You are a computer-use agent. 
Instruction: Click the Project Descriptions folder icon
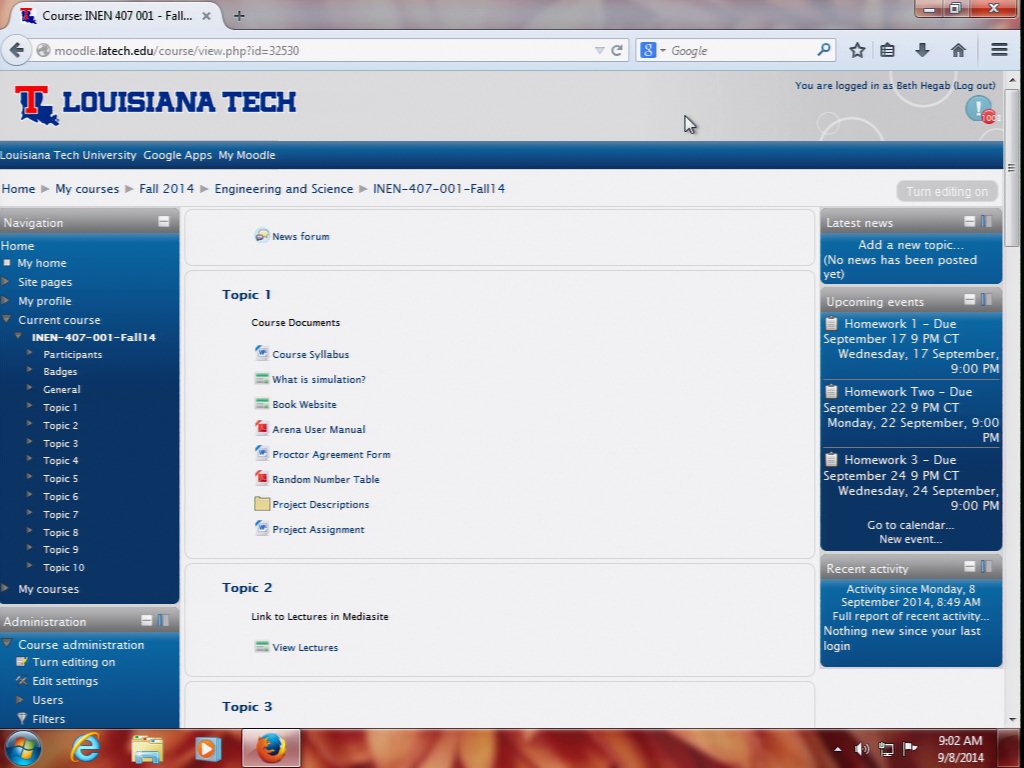point(262,504)
